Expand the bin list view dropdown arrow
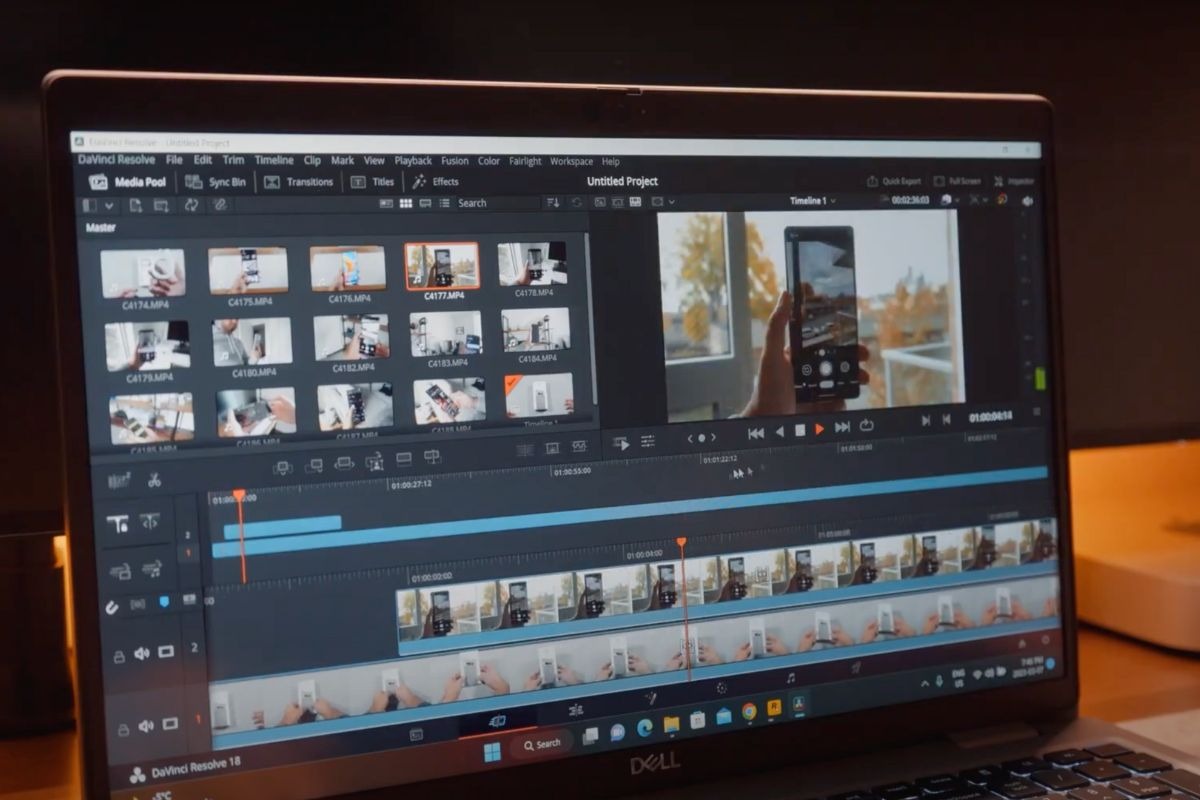 coord(108,206)
